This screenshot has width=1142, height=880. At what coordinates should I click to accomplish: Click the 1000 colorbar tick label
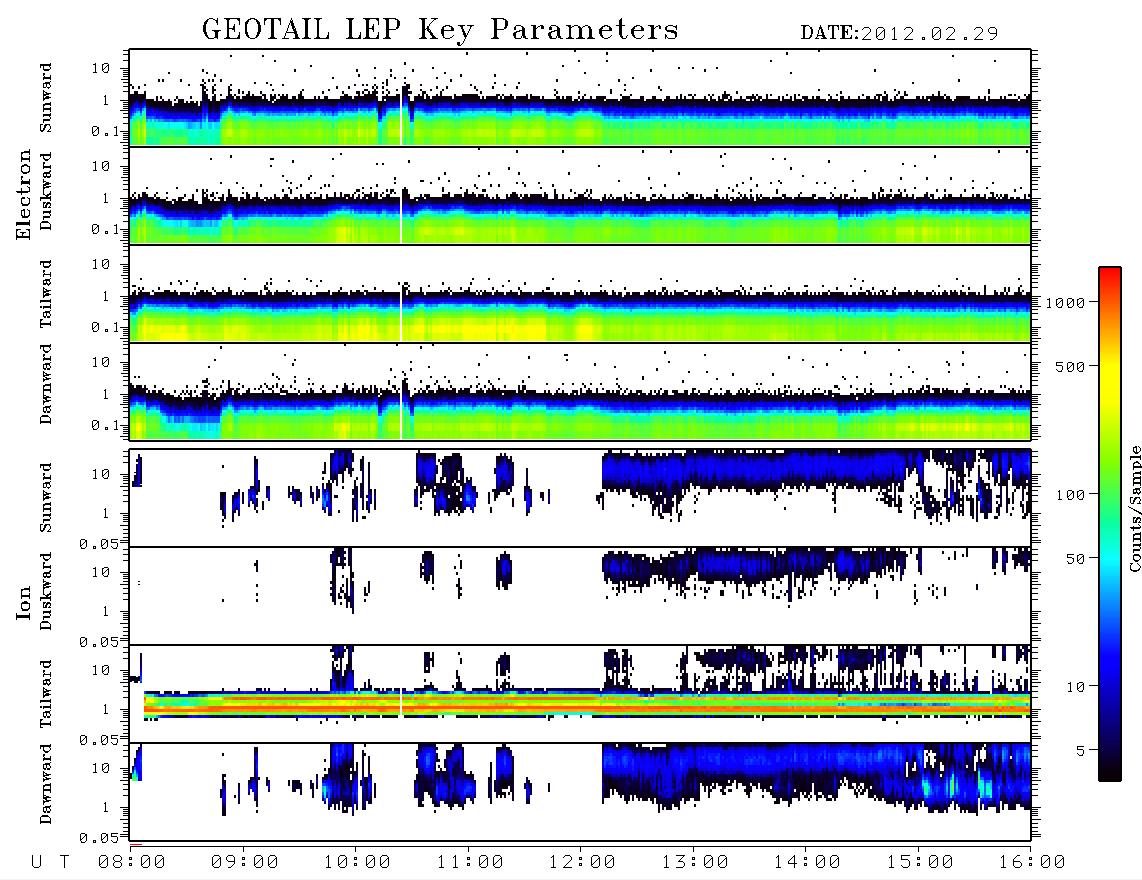pos(1065,302)
